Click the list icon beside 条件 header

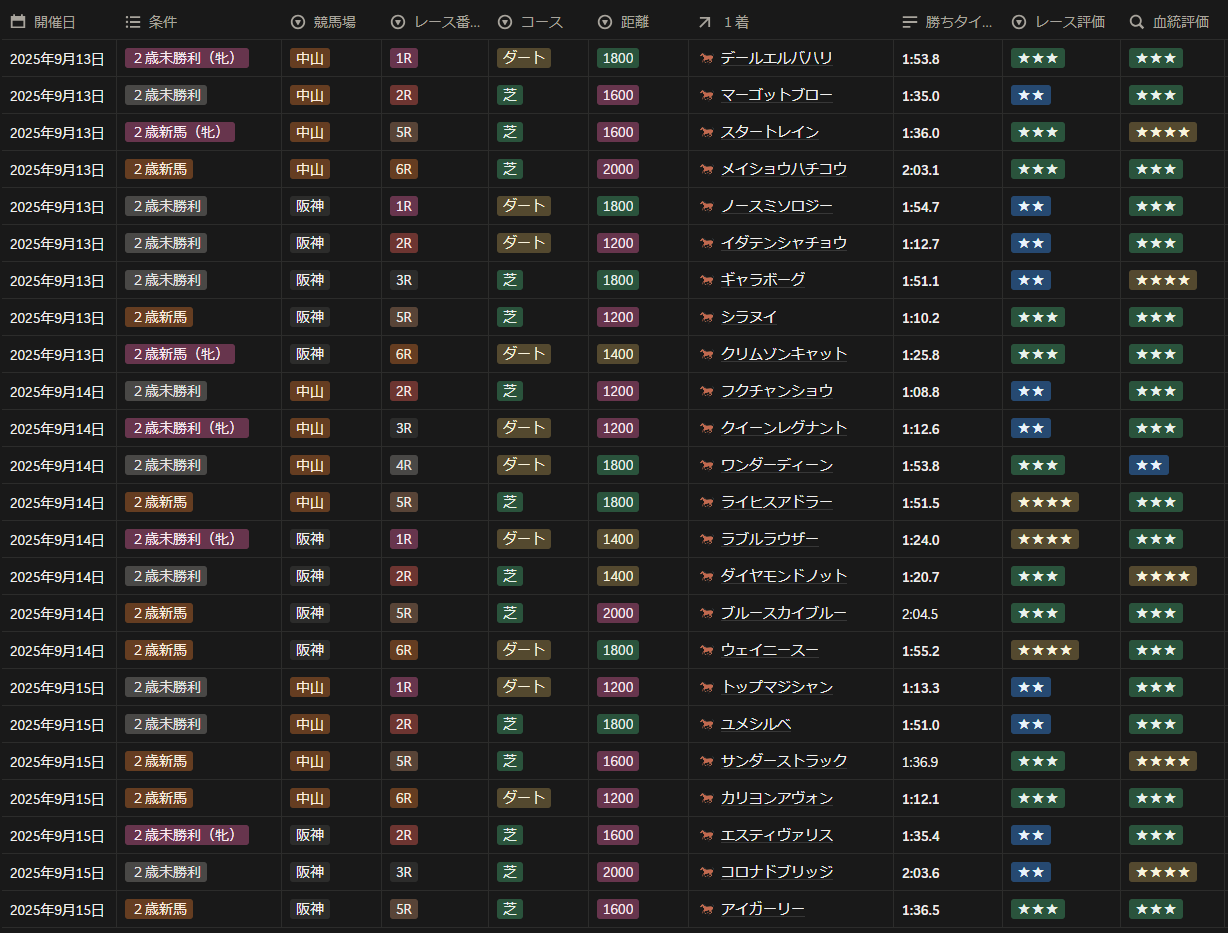133,21
